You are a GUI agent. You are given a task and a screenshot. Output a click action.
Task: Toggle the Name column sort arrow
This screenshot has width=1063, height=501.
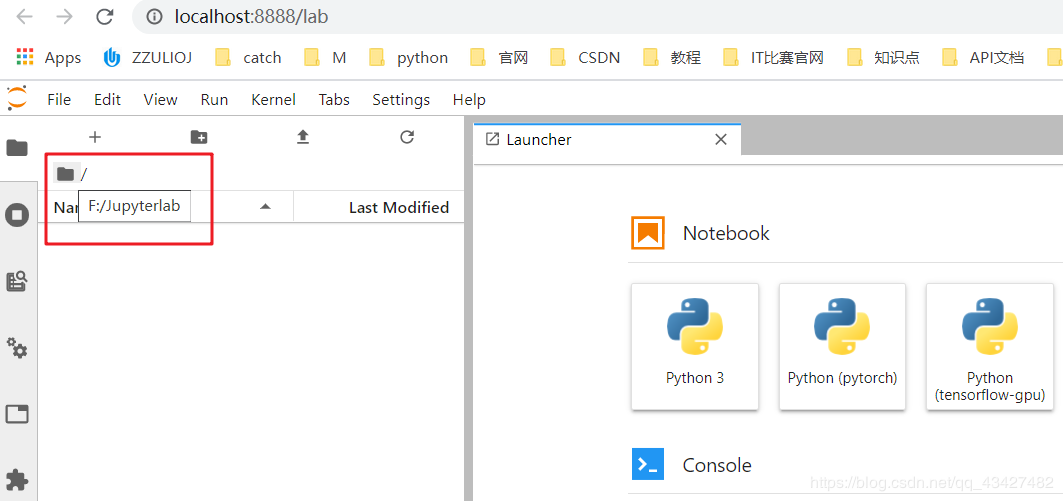coord(265,207)
